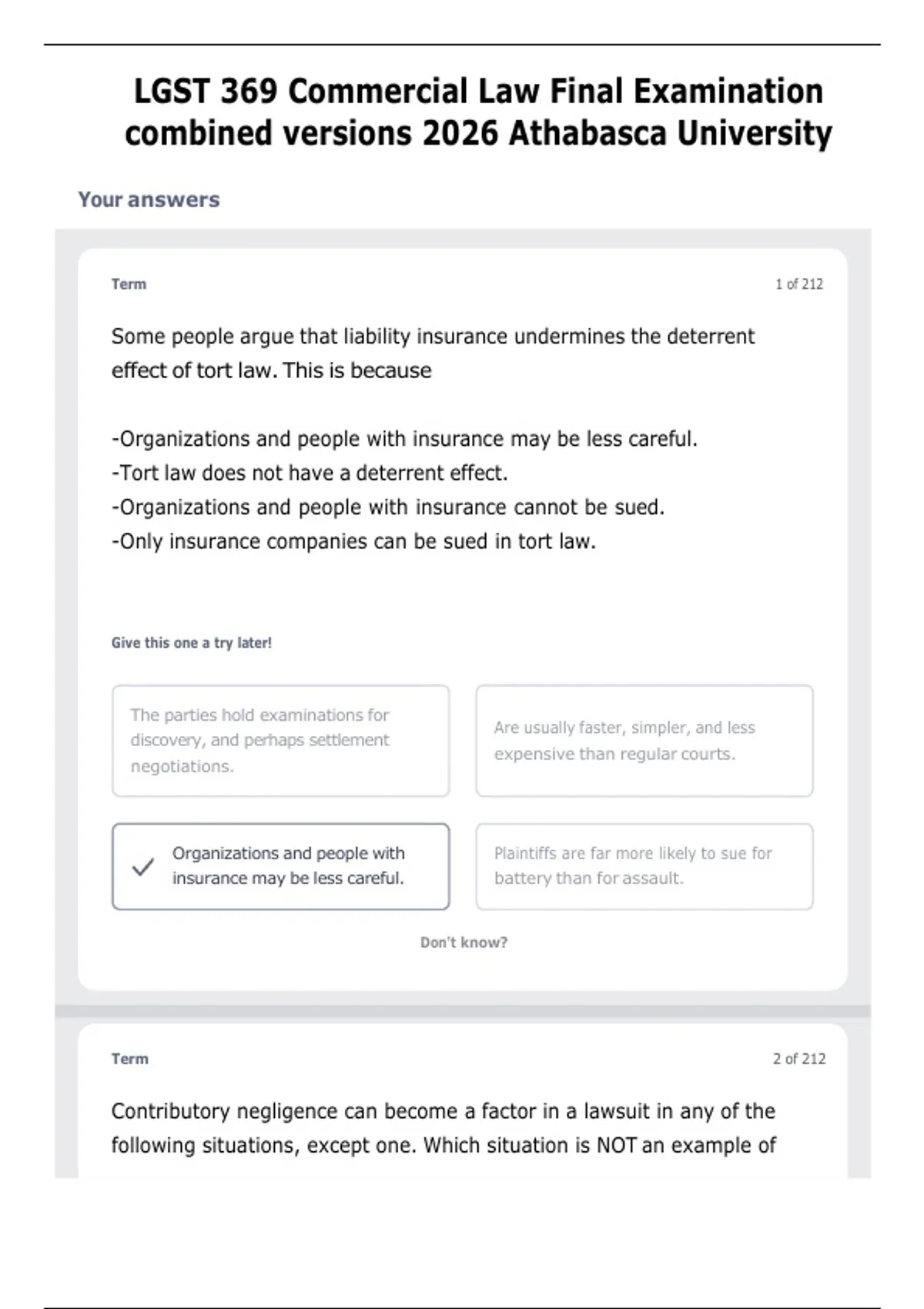The height and width of the screenshot is (1309, 924).
Task: Click '-Organizations and people with insurance cannot be sued' line
Action: [388, 507]
